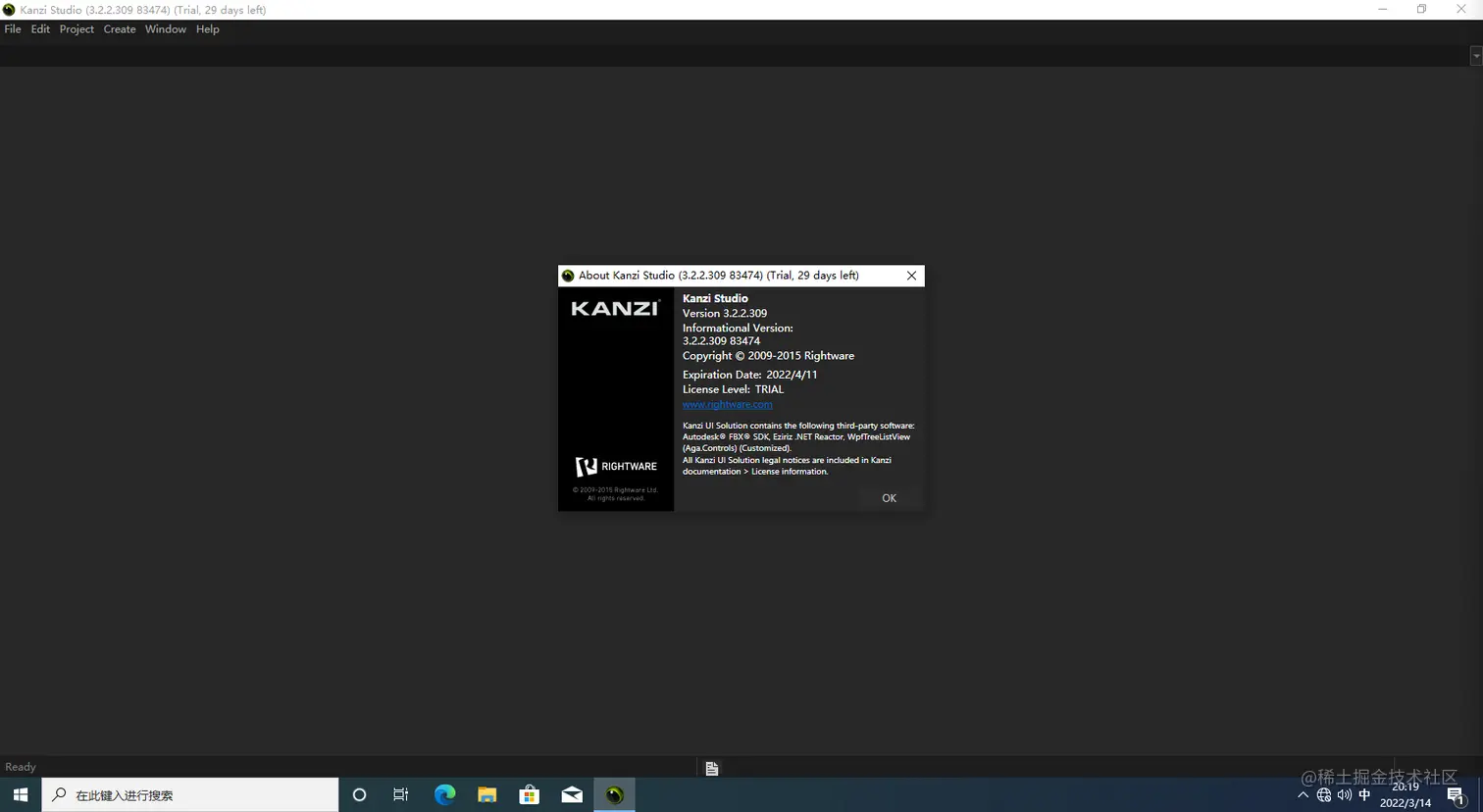Click the KANZI wordmark in About dialog
Image resolution: width=1483 pixels, height=812 pixels.
615,308
